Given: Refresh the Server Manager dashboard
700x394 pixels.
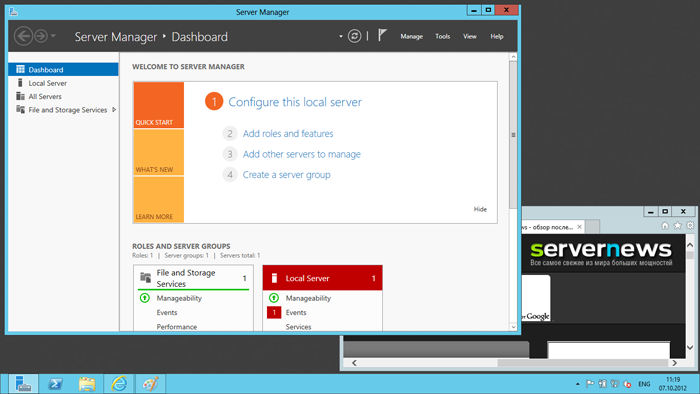Looking at the screenshot, I should 354,36.
